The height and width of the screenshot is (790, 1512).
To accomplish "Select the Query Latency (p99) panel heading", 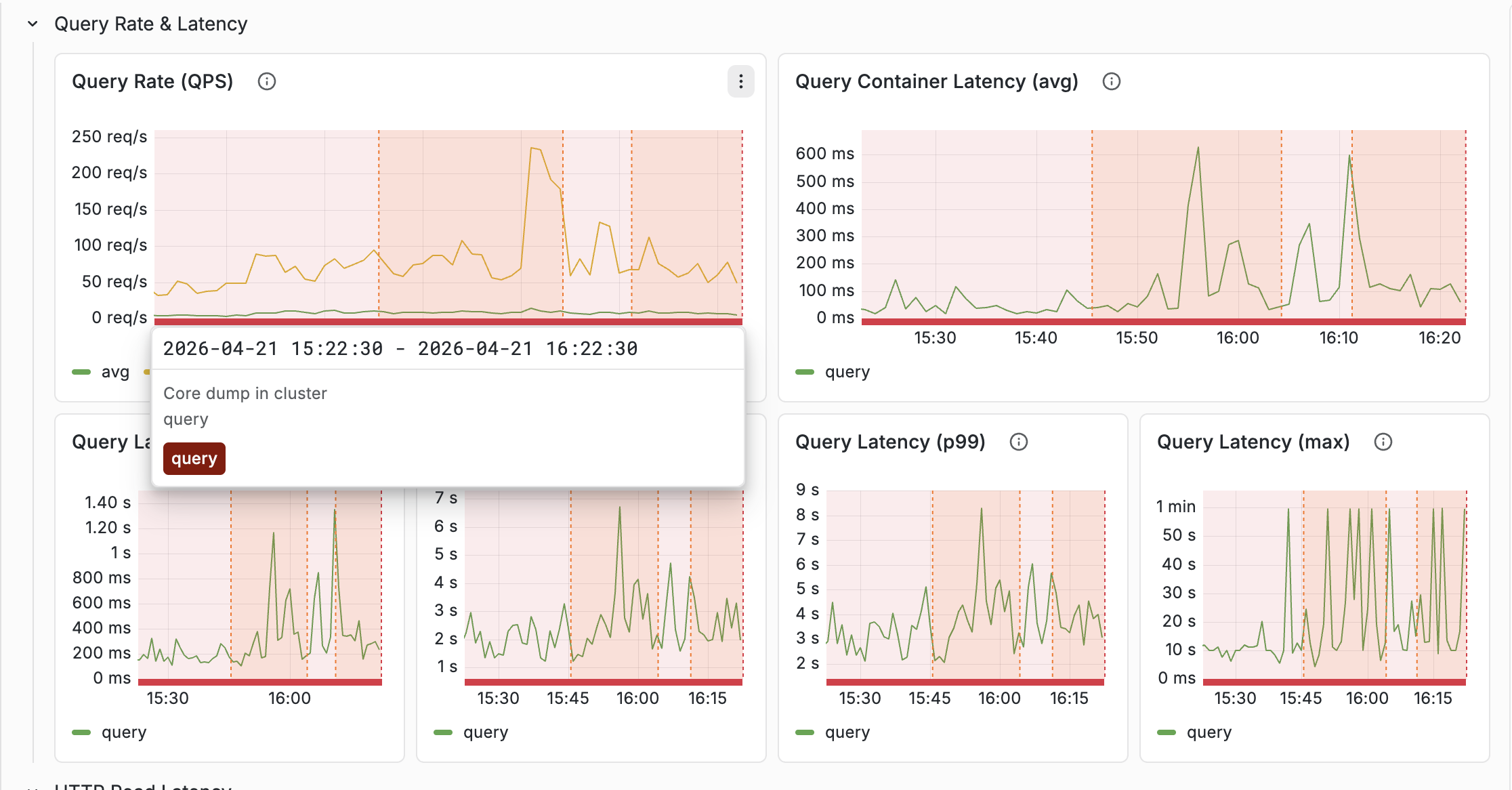I will (891, 442).
